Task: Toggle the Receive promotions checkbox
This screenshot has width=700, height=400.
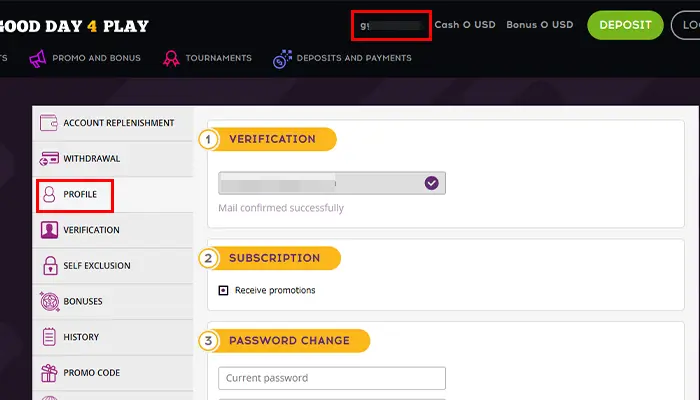Action: pos(223,291)
